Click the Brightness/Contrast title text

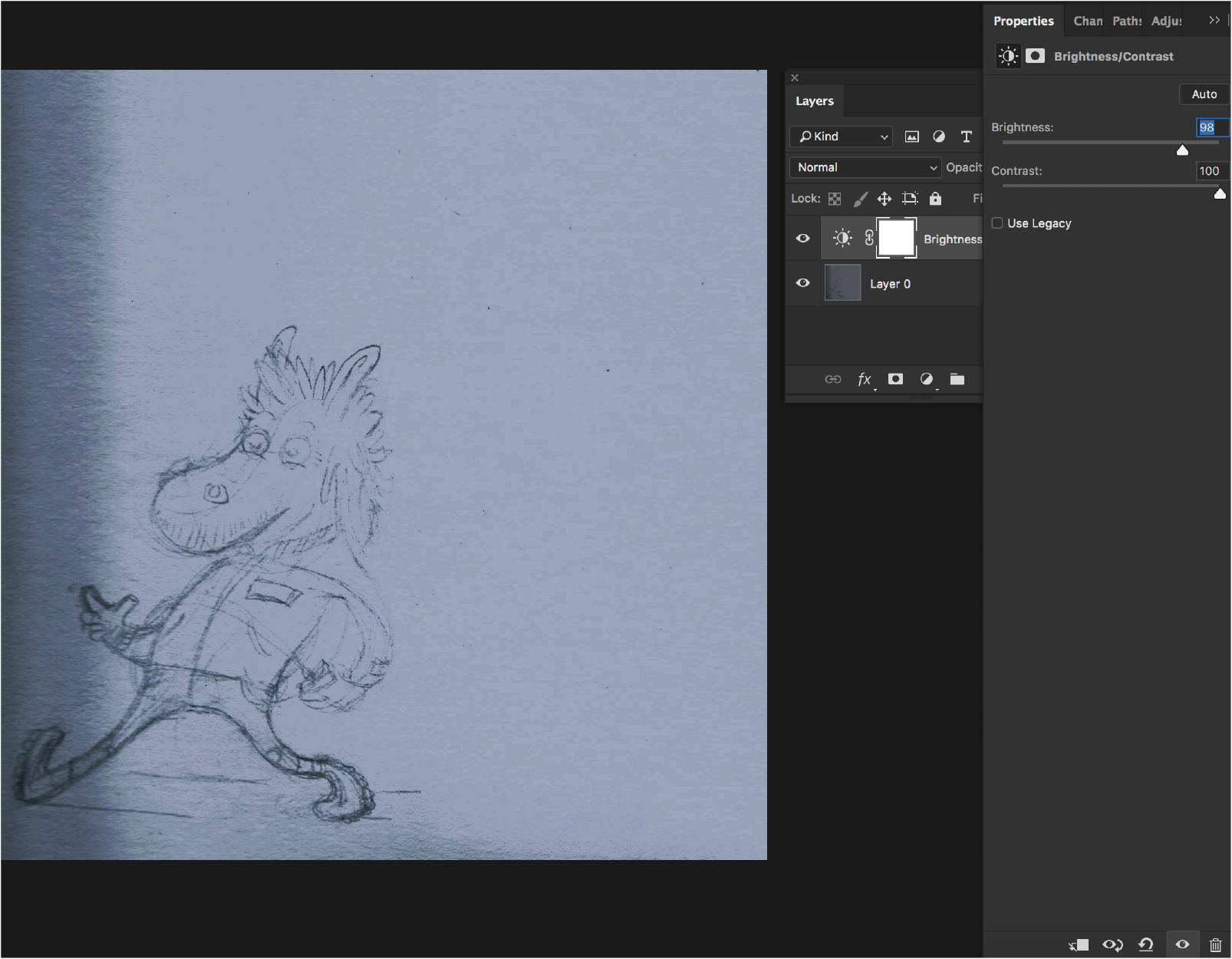pyautogui.click(x=1114, y=57)
